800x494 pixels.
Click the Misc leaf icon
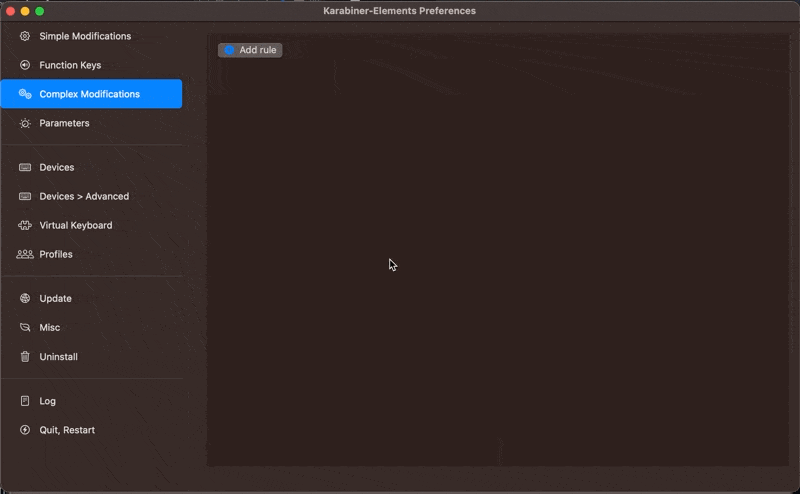[24, 328]
